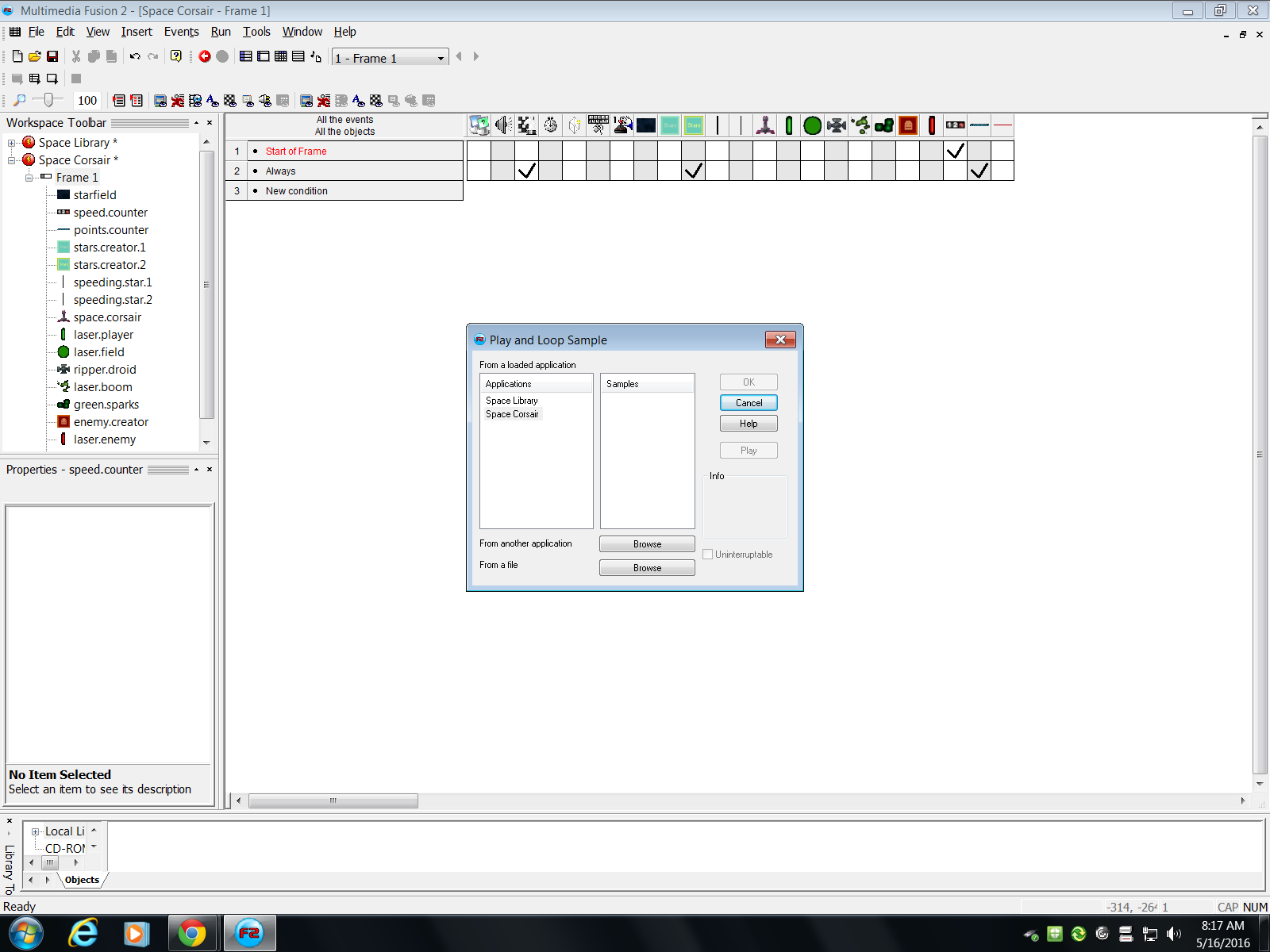Click the Open folder toolbar icon
Screen dimensions: 1270x952
pos(35,56)
